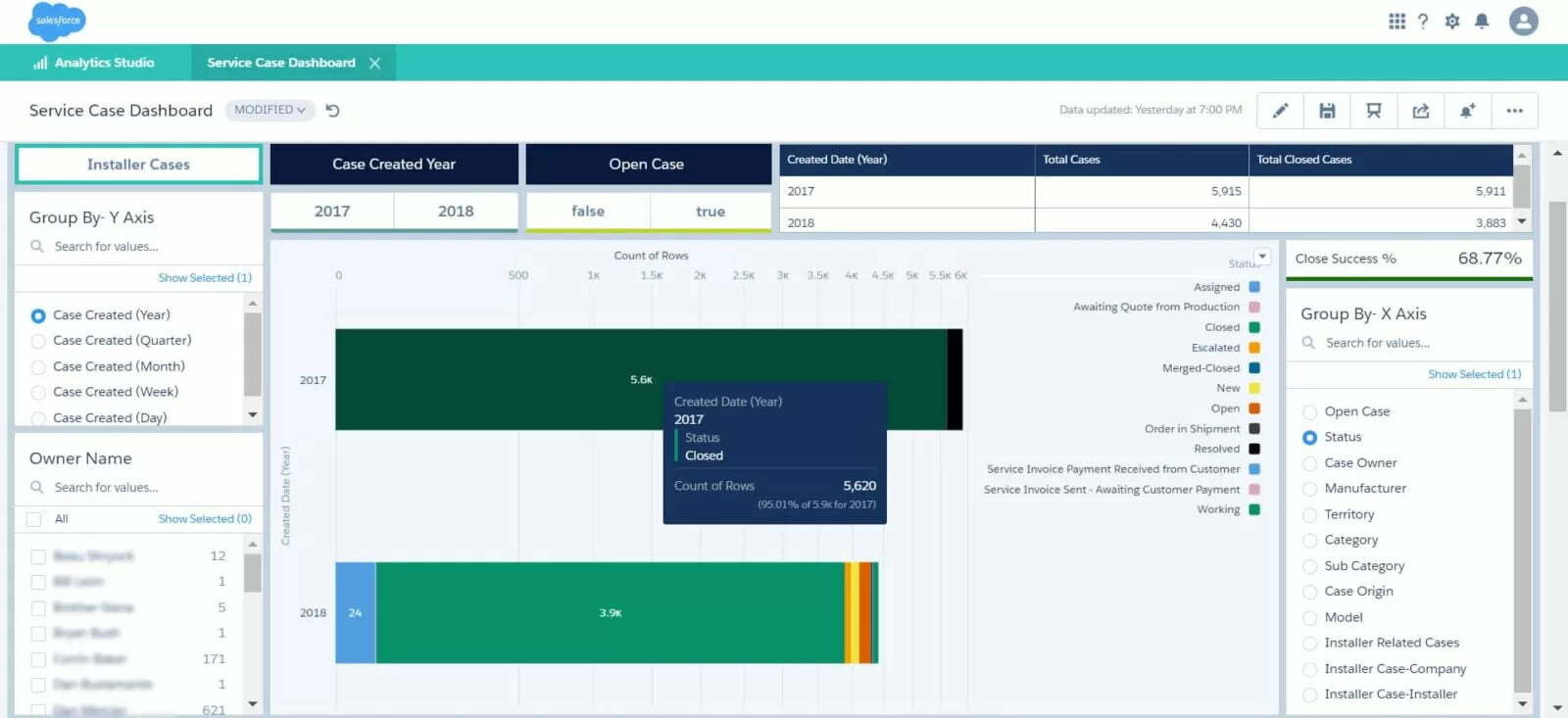Sort by Total Closed Cases column header
The image size is (1568, 718).
(1381, 160)
